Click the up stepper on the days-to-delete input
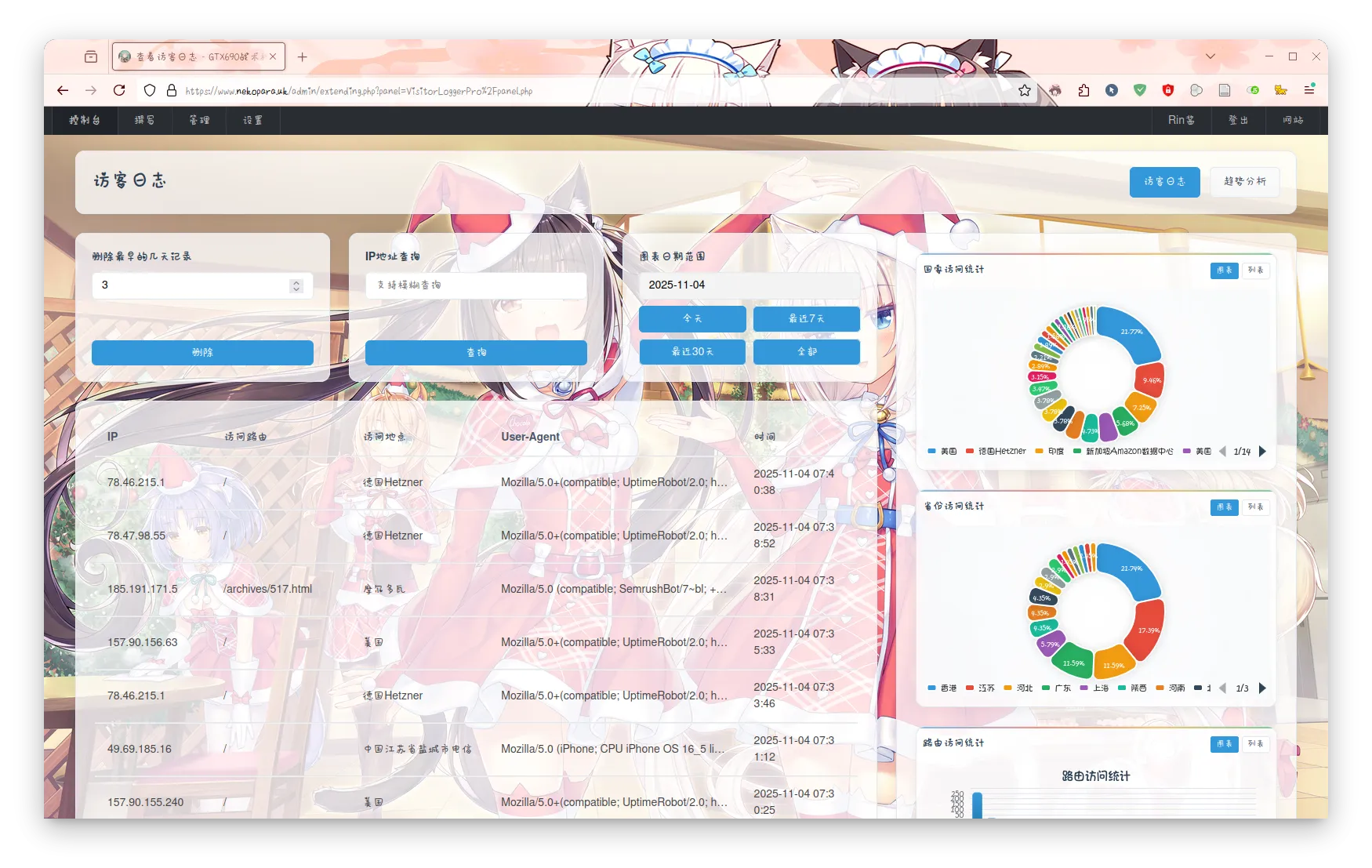1372x868 pixels. click(296, 281)
